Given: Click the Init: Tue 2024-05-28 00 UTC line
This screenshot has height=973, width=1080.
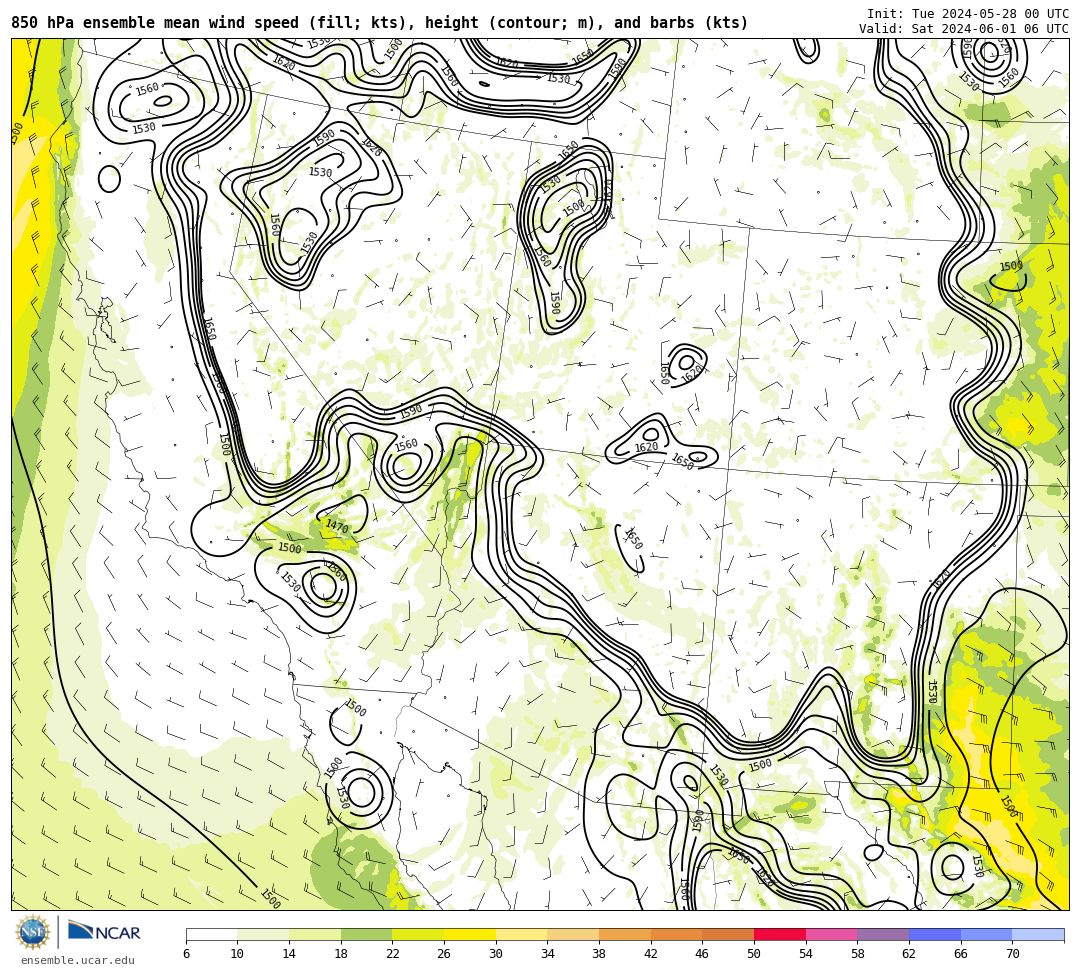Looking at the screenshot, I should [x=968, y=14].
